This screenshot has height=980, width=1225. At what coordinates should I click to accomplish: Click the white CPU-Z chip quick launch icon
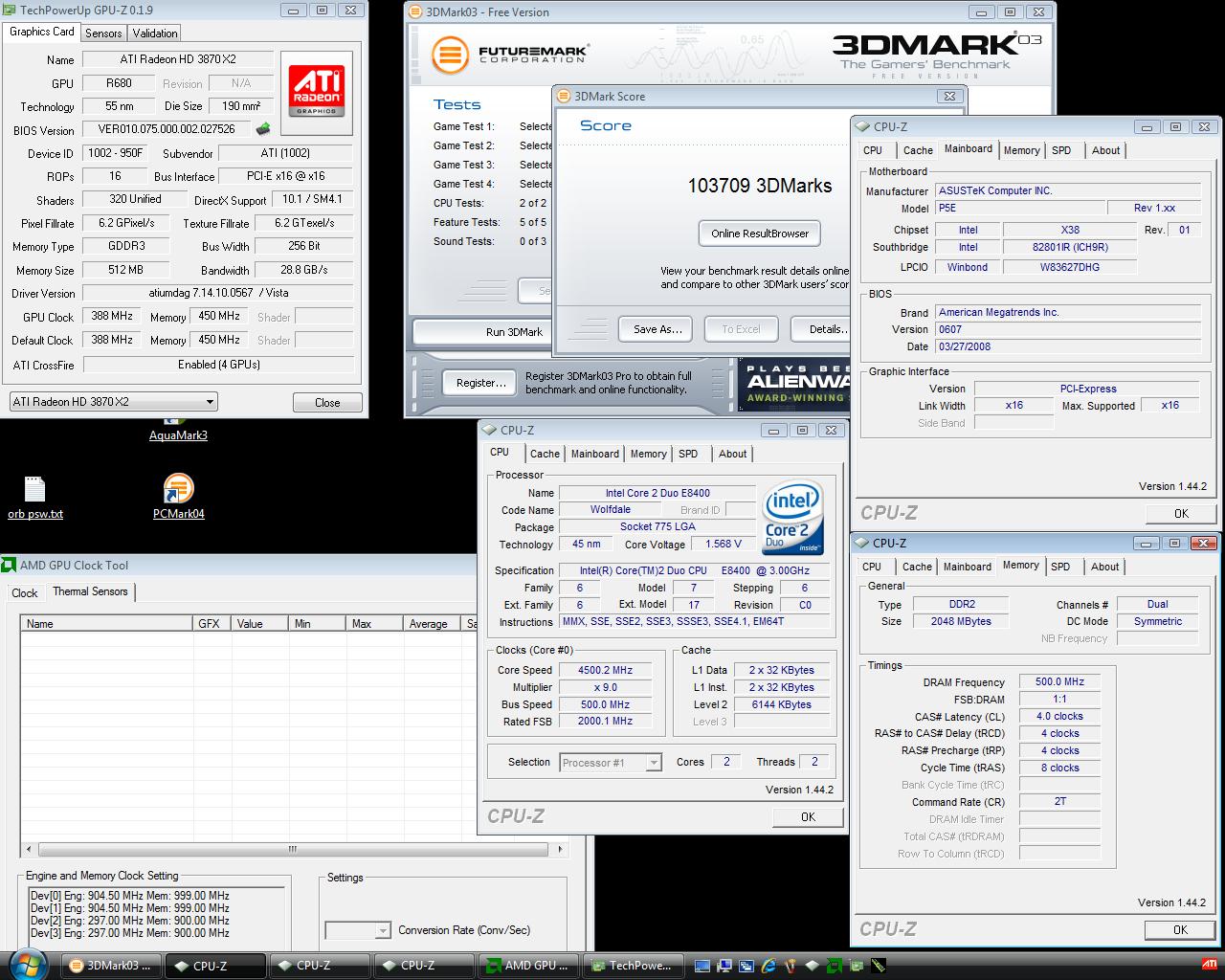(813, 966)
